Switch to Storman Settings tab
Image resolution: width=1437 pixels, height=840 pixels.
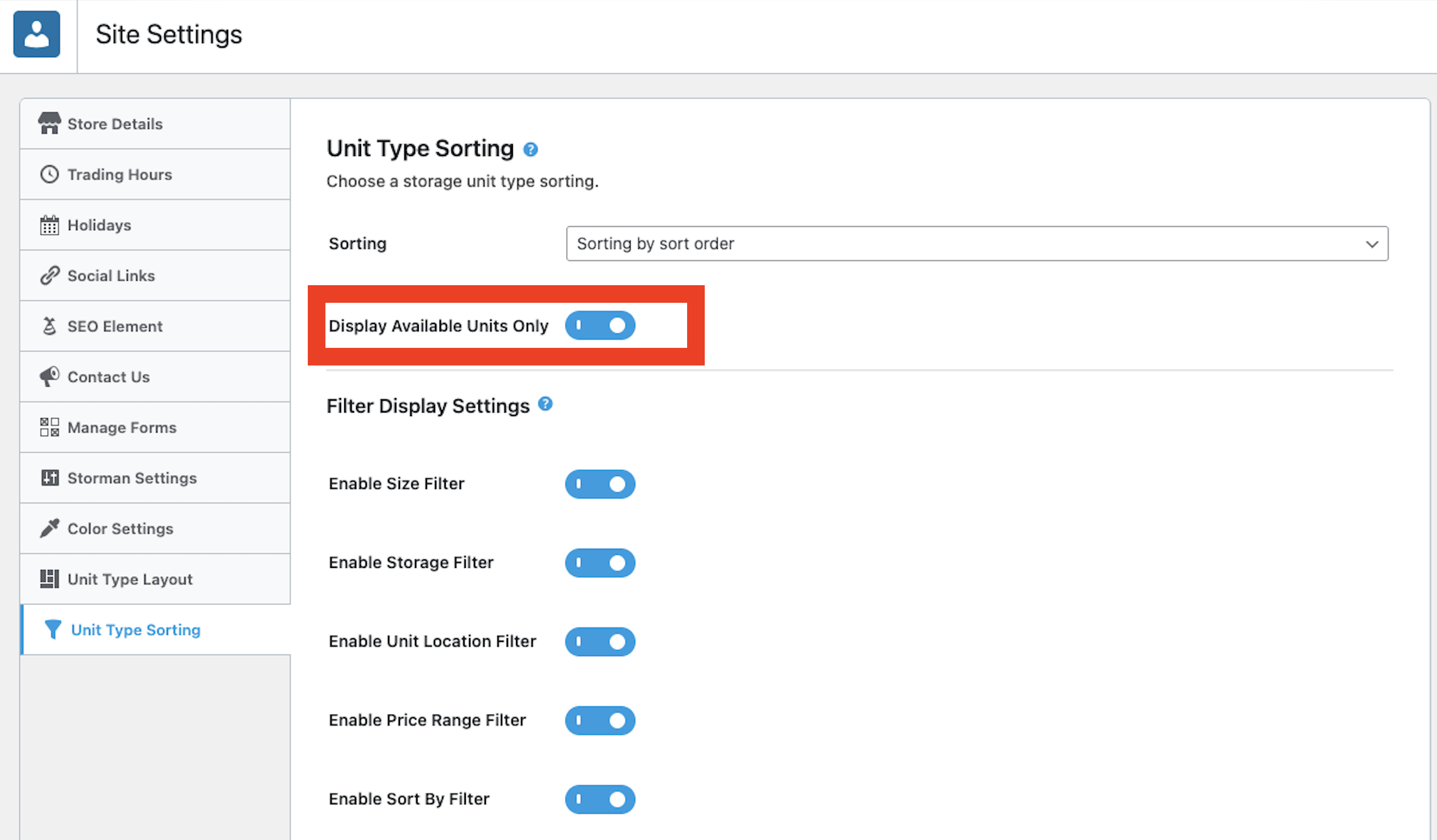pyautogui.click(x=132, y=478)
